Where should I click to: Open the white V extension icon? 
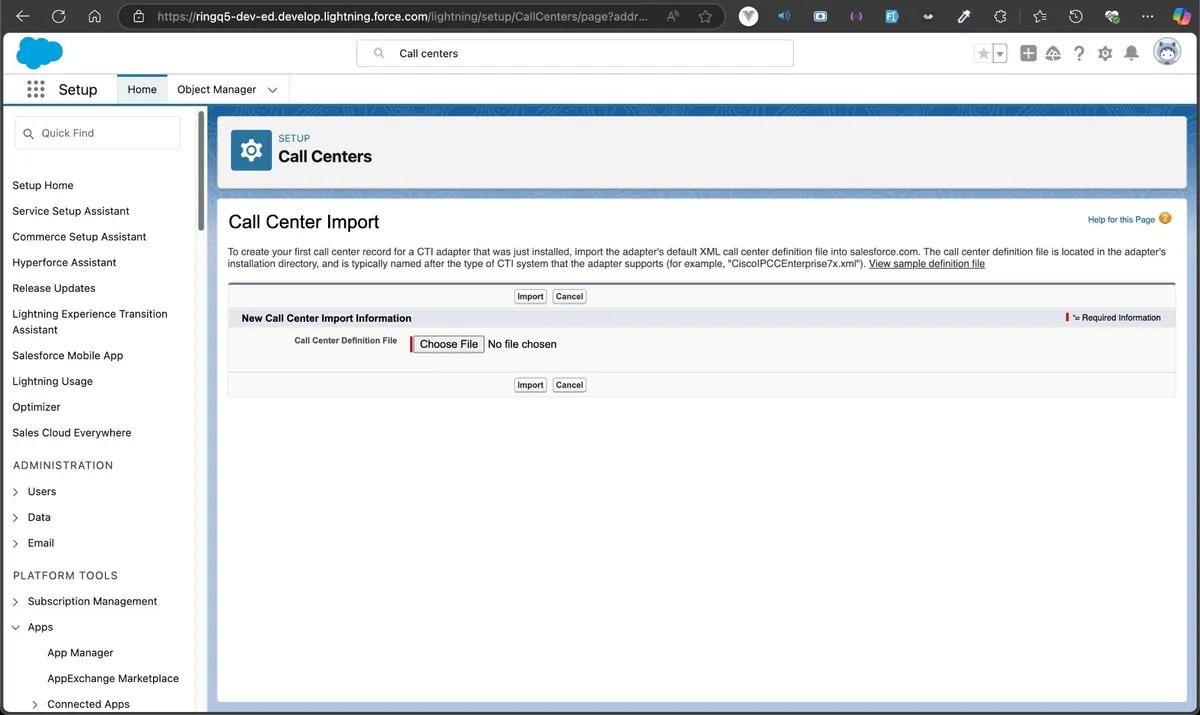[748, 16]
